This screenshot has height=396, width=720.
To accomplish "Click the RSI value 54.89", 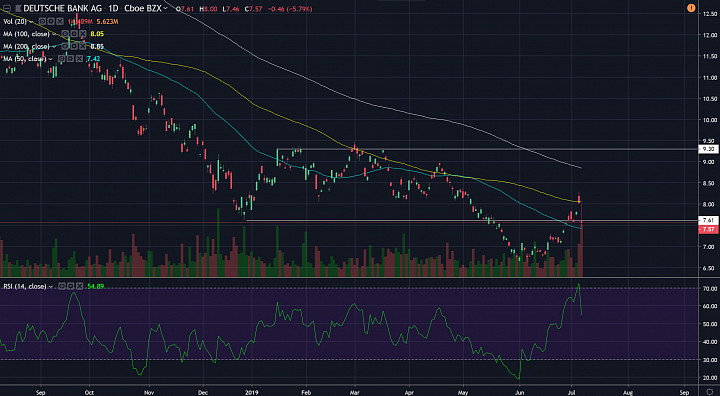I will (96, 286).
